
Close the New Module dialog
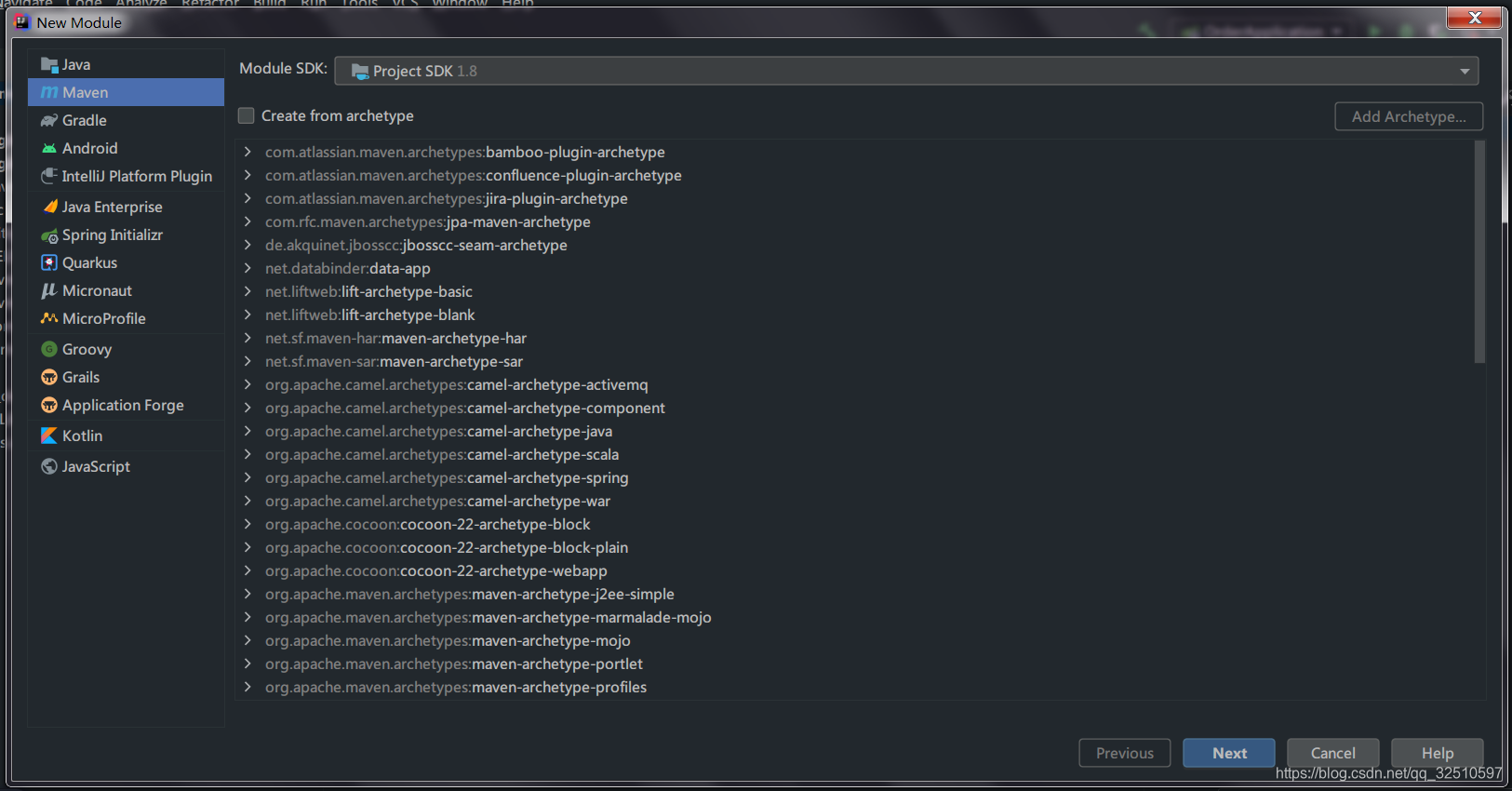(1474, 17)
